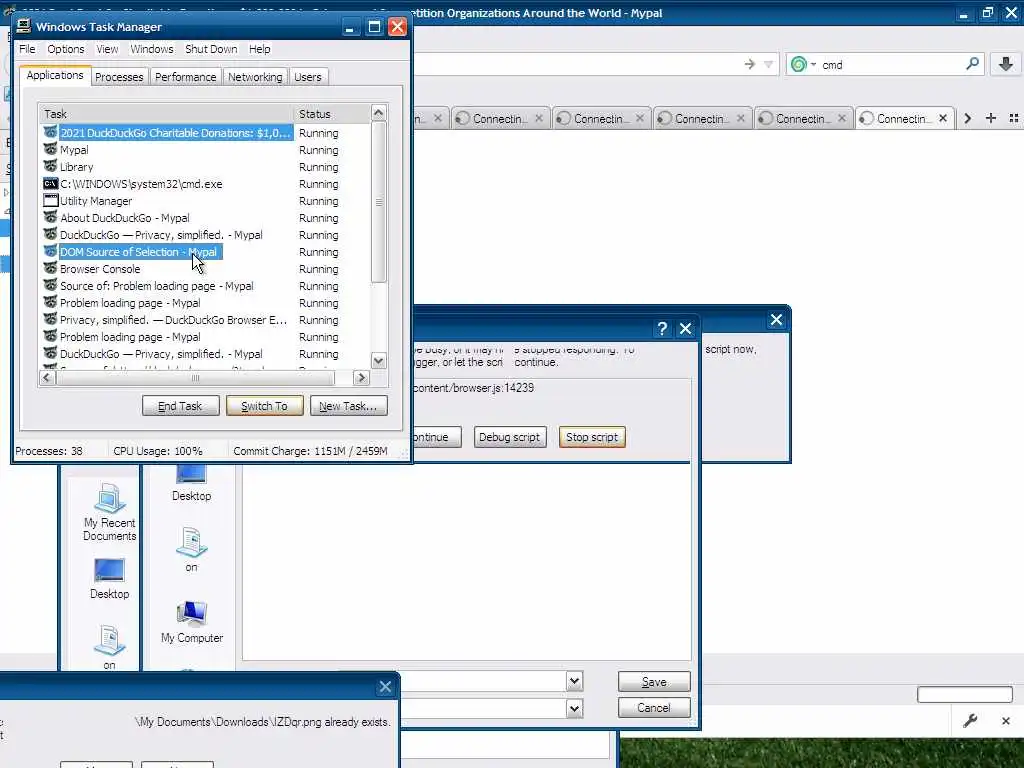Open a new tab with plus icon
Screen dimensions: 1024x768
coord(991,118)
